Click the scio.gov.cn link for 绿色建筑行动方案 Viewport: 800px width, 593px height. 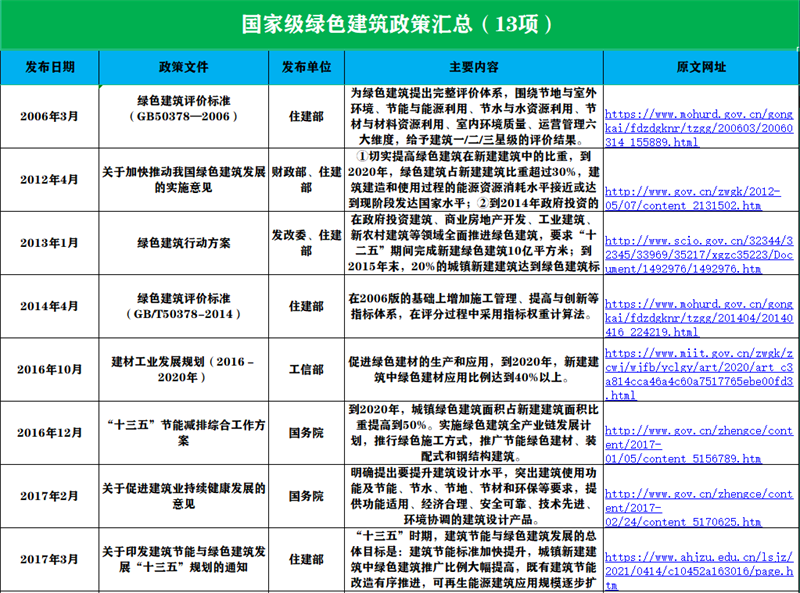[698, 255]
